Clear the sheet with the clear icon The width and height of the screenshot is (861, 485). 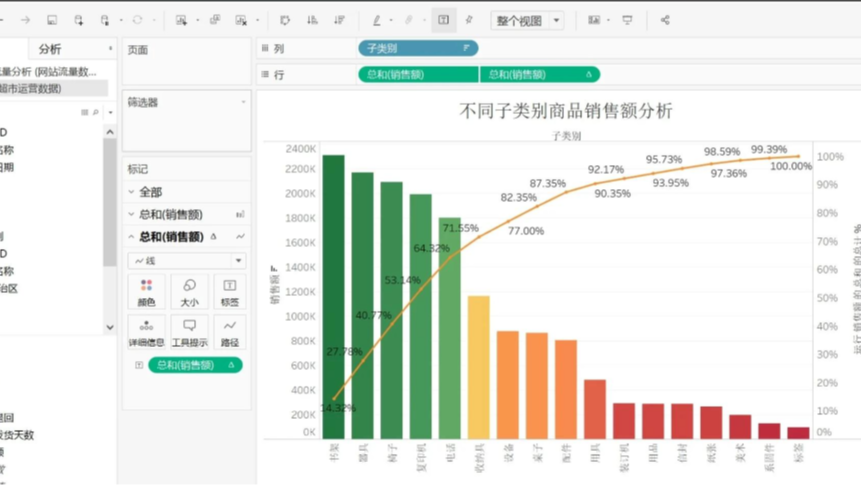click(241, 20)
